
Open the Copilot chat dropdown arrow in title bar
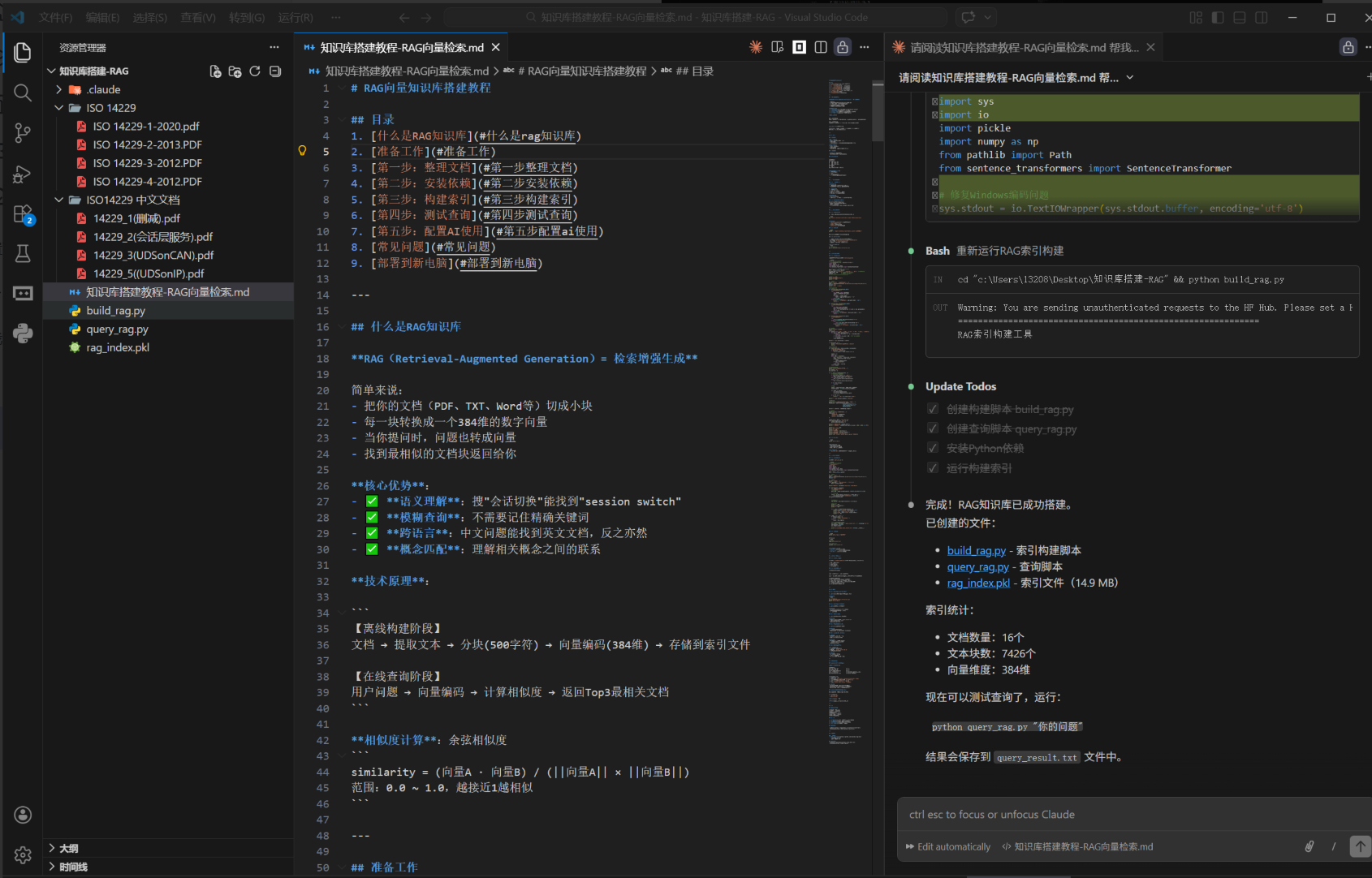[988, 17]
